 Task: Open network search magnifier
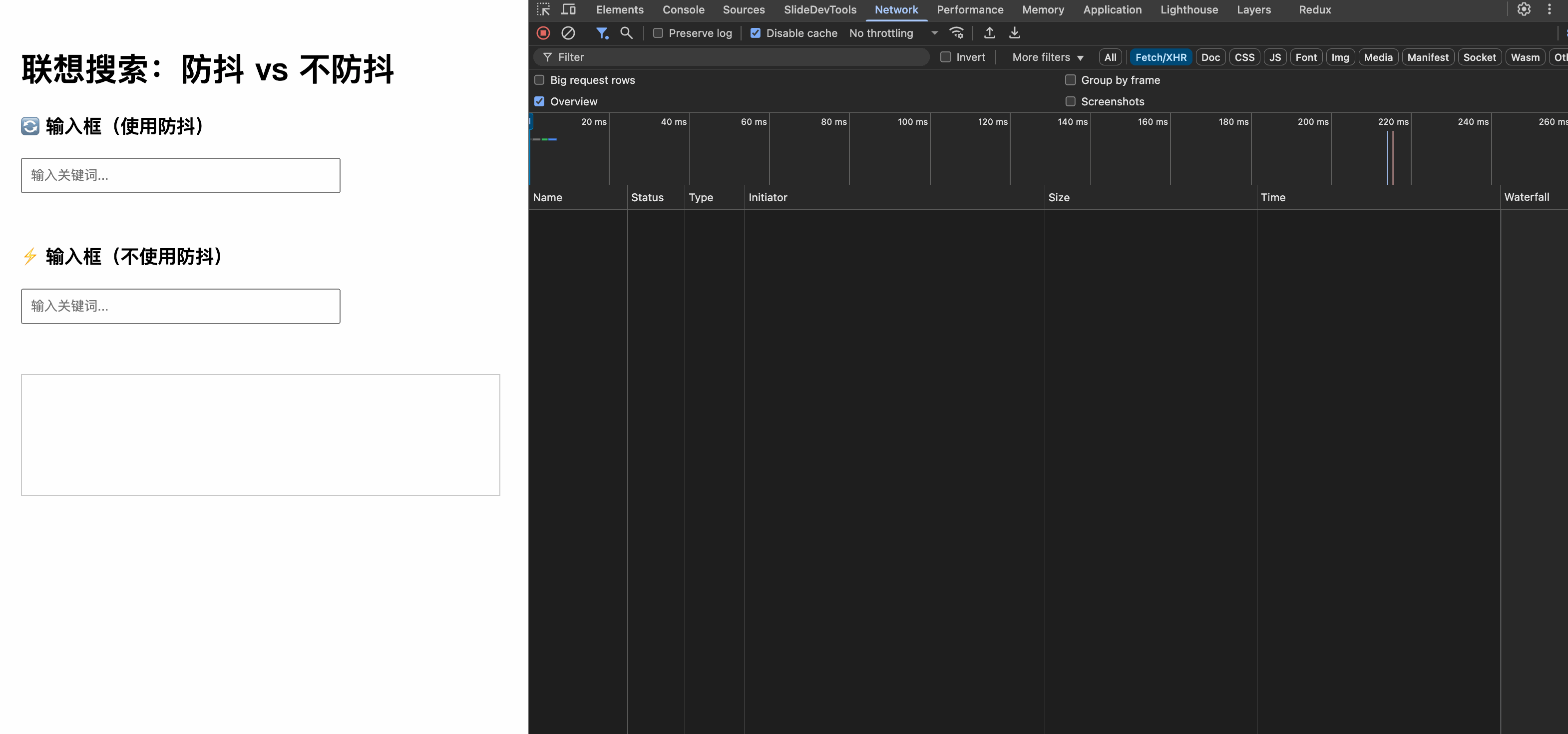click(x=626, y=33)
